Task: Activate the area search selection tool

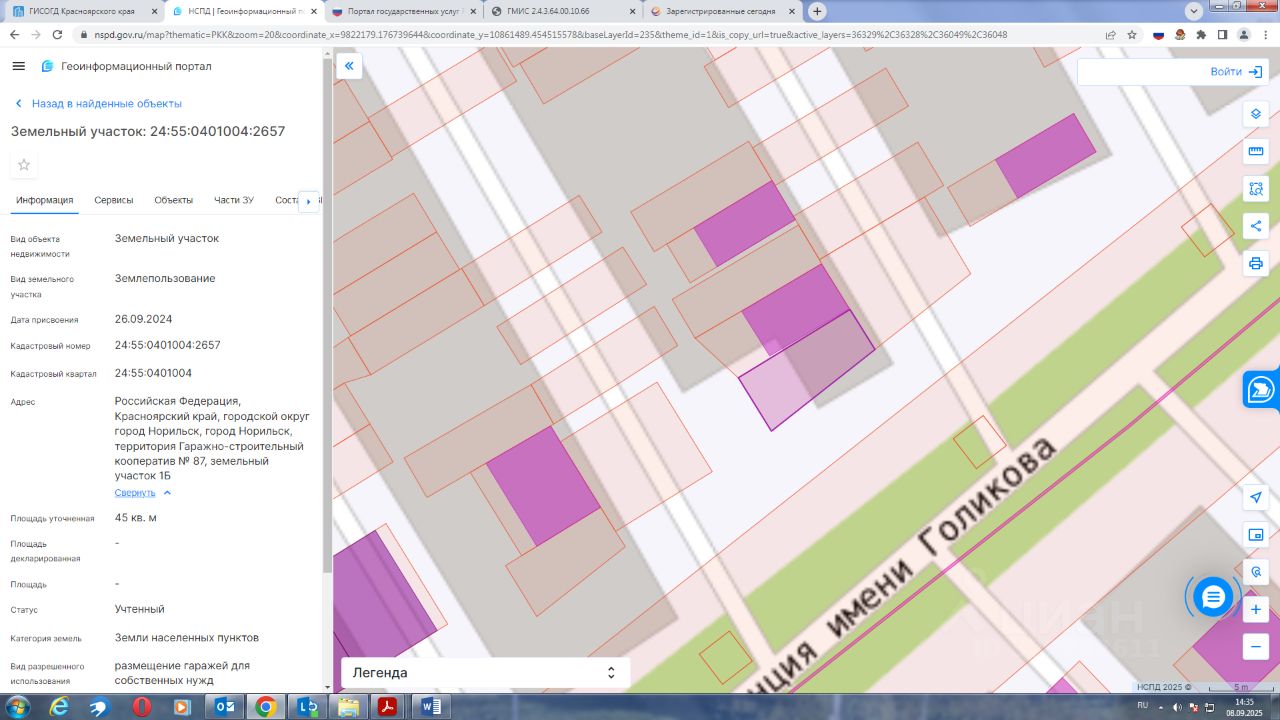Action: click(x=1256, y=188)
